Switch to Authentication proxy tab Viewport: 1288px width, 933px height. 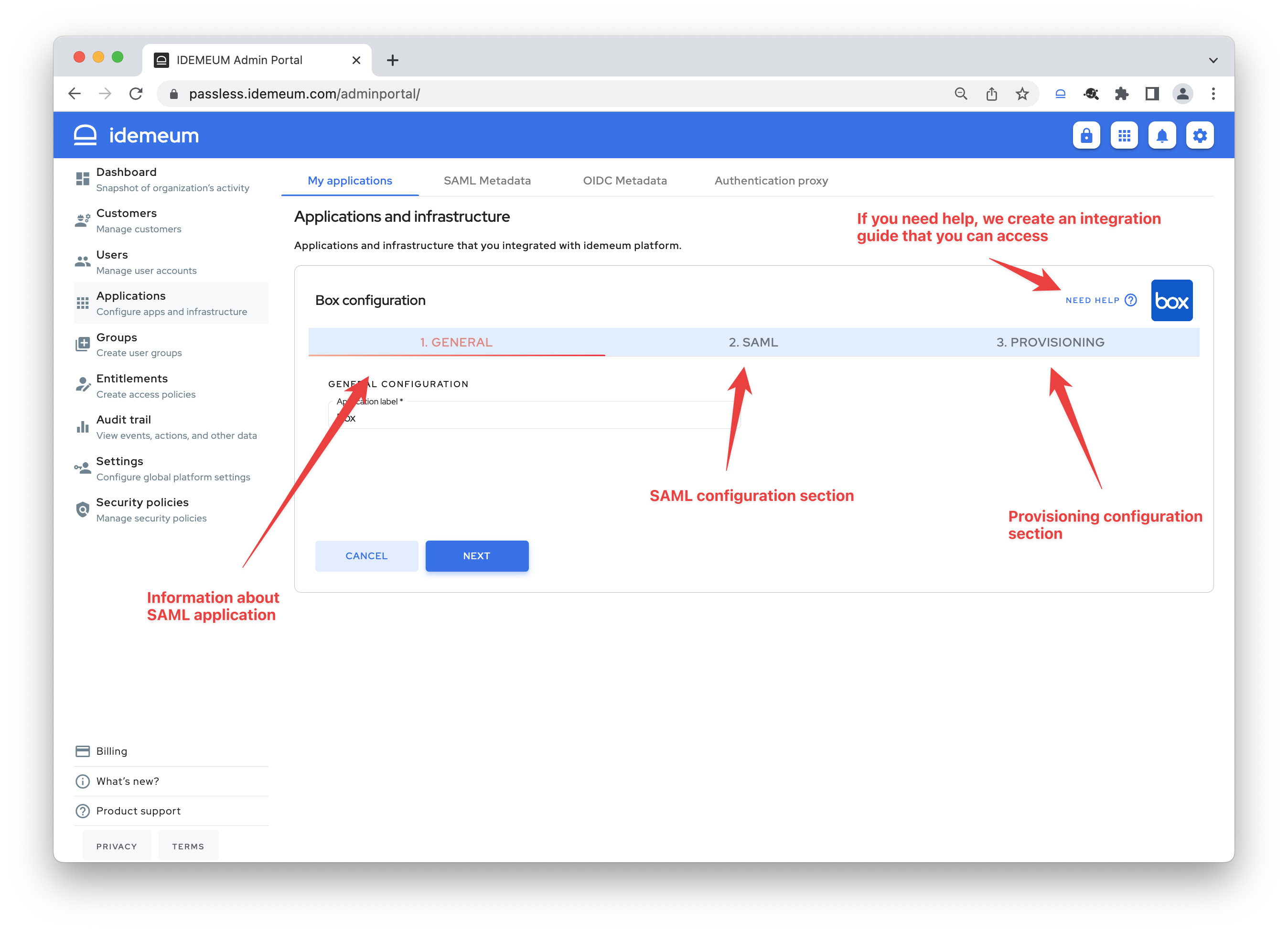tap(771, 181)
